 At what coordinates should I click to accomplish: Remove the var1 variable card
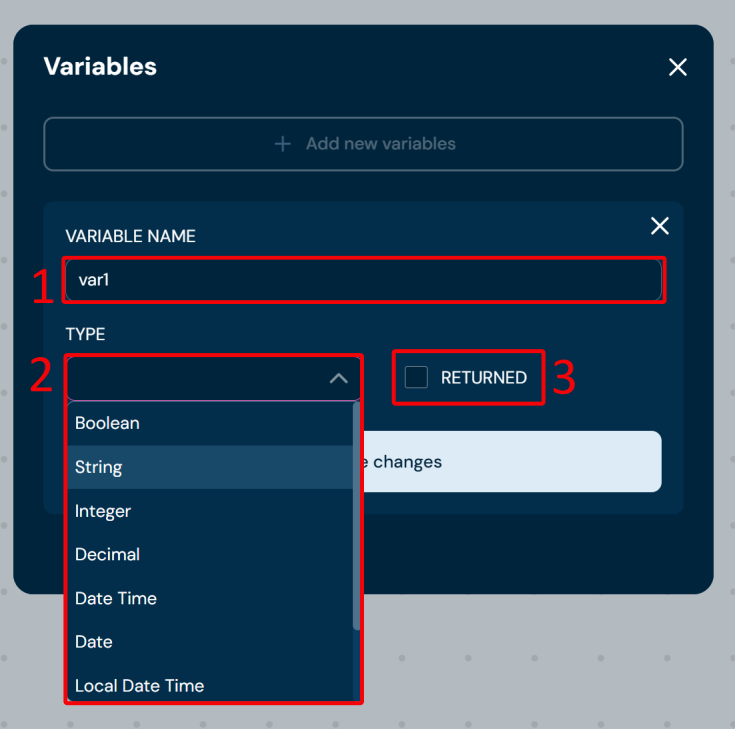[659, 226]
